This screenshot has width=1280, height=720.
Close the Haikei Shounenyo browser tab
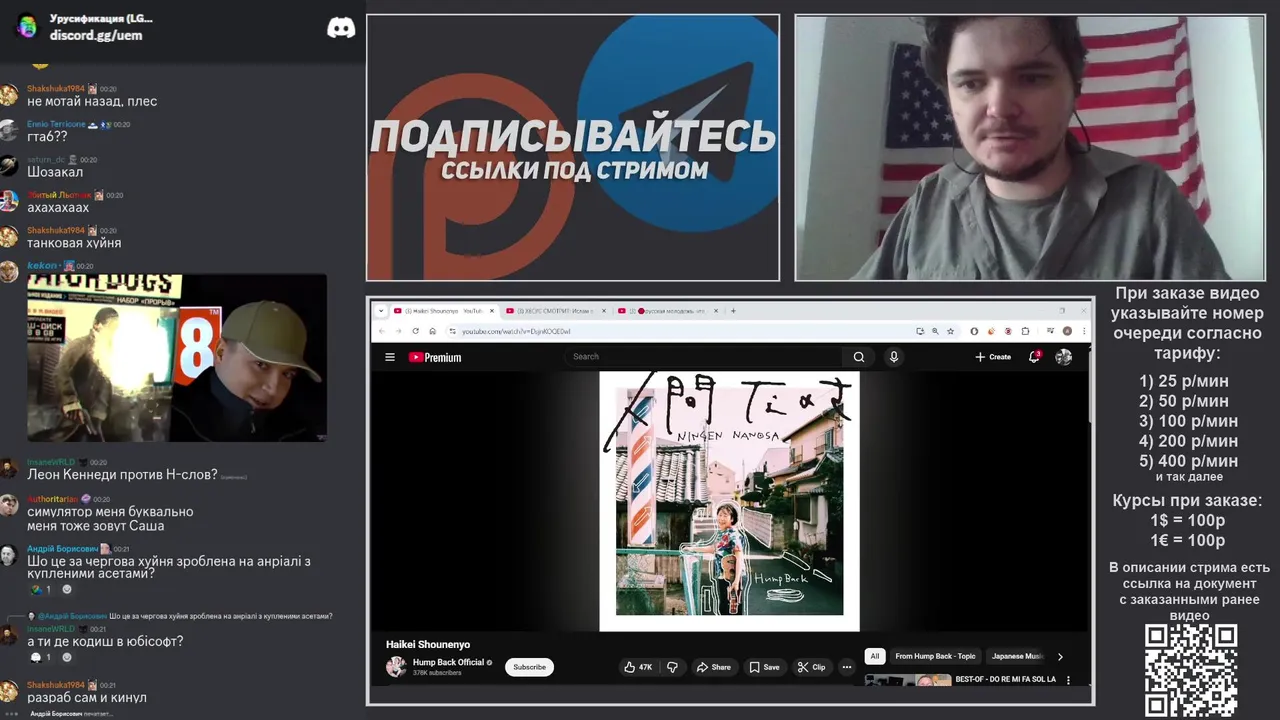pyautogui.click(x=492, y=311)
